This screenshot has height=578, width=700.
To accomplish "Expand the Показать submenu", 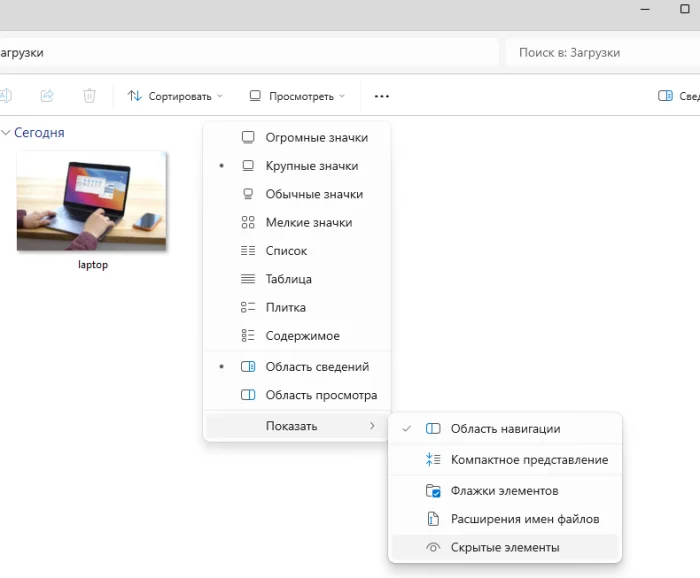I will tap(297, 426).
